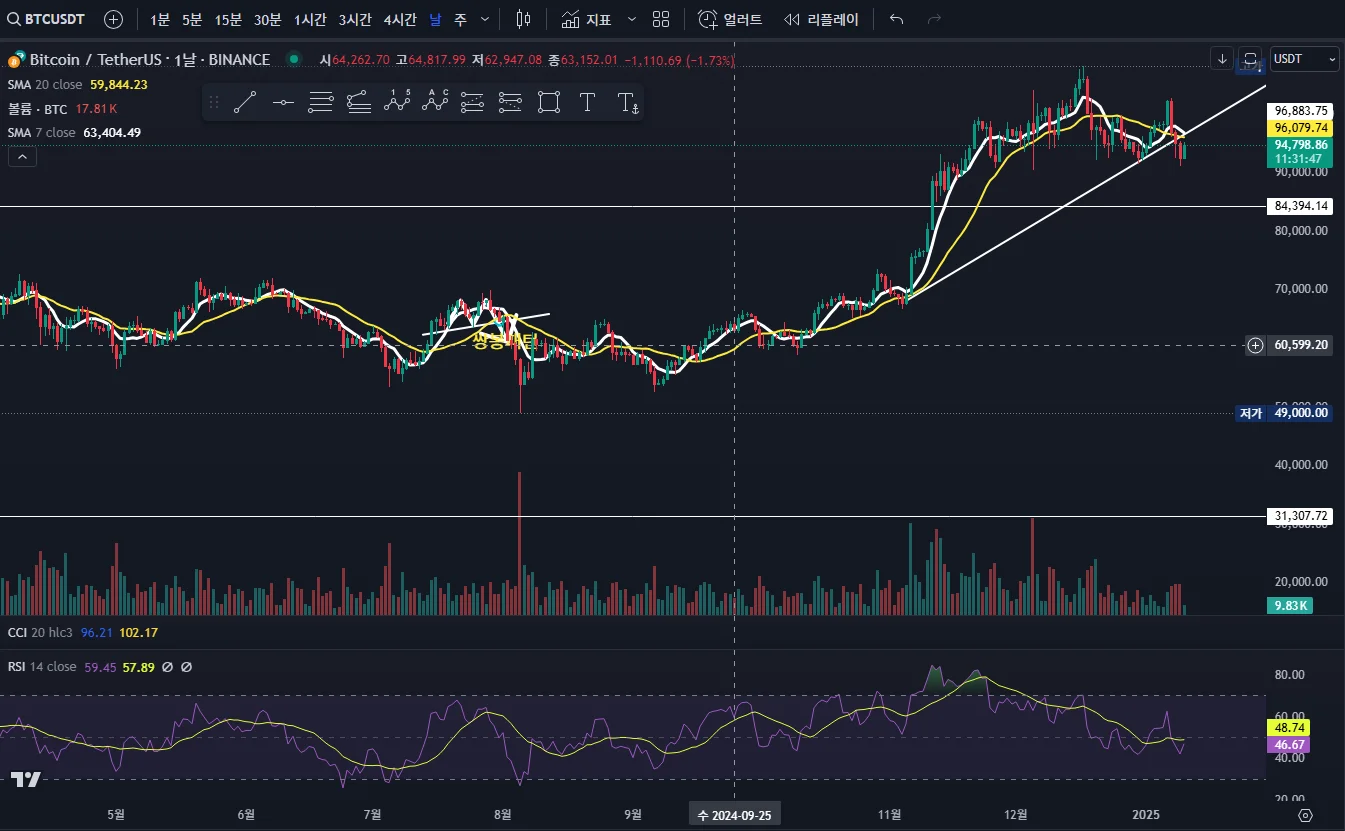The height and width of the screenshot is (831, 1345).
Task: Select the CCI 20 hlc3 indicator legend
Action: (82, 633)
